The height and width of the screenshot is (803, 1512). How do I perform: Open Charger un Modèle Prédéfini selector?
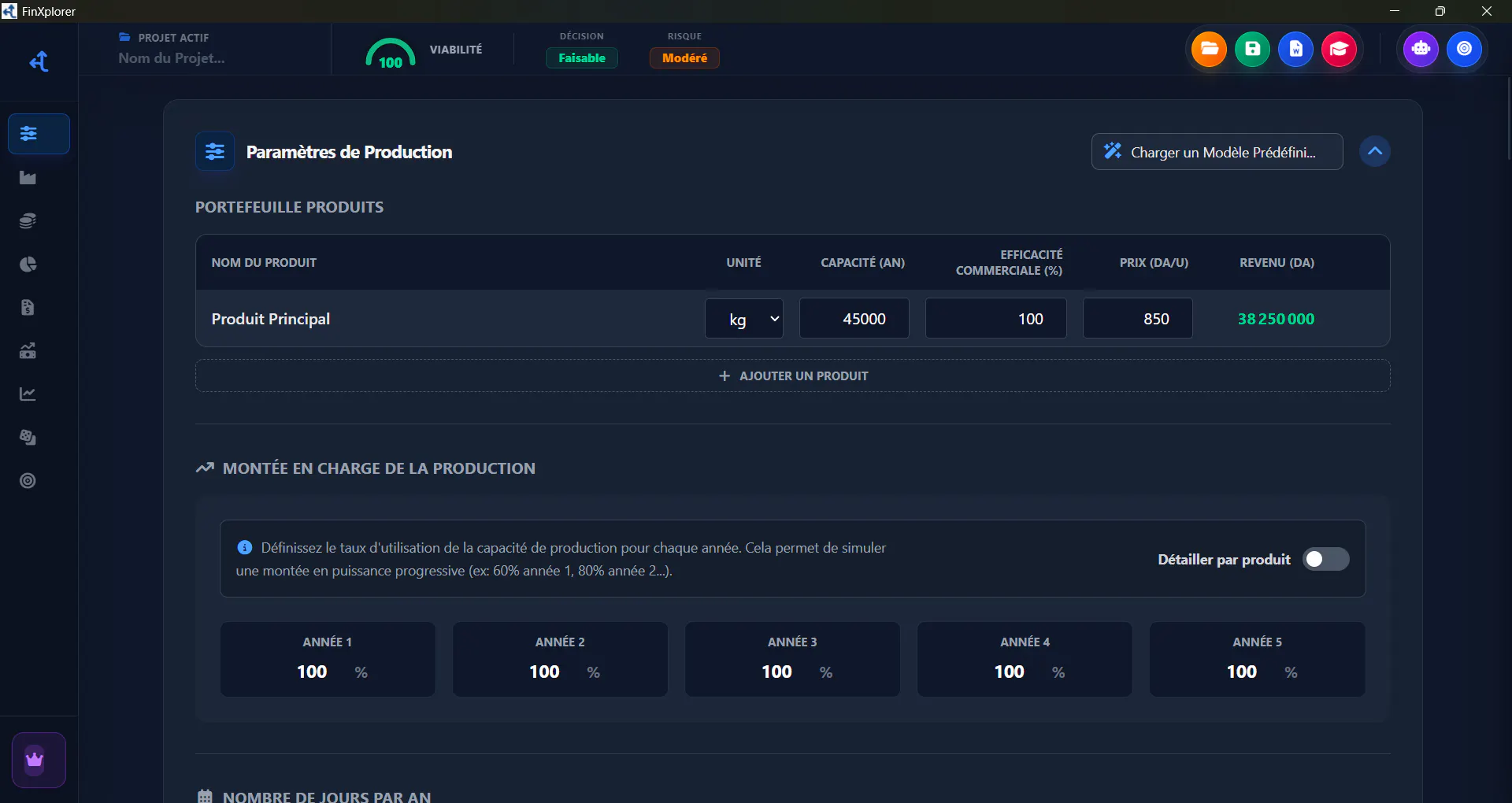pyautogui.click(x=1217, y=152)
